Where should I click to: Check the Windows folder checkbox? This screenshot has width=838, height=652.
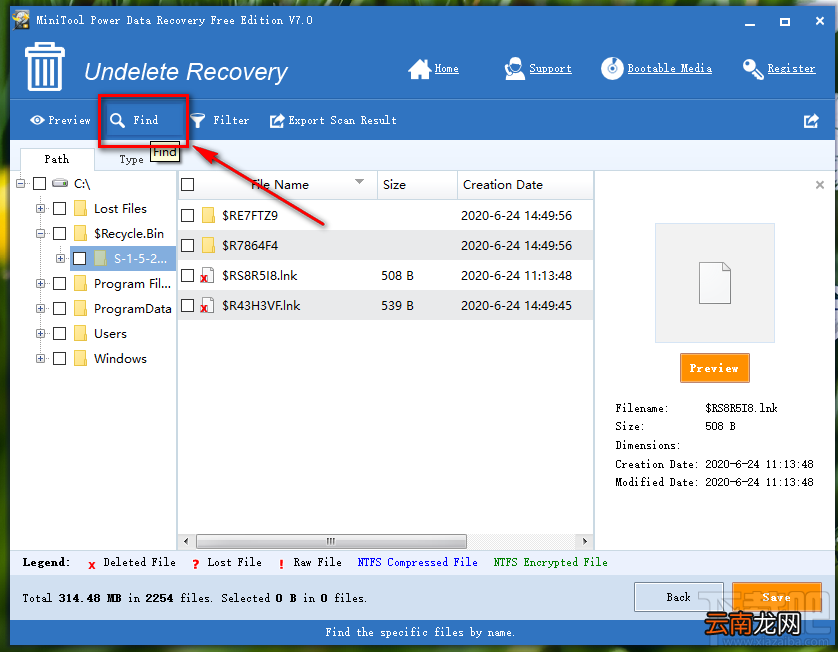pyautogui.click(x=59, y=358)
